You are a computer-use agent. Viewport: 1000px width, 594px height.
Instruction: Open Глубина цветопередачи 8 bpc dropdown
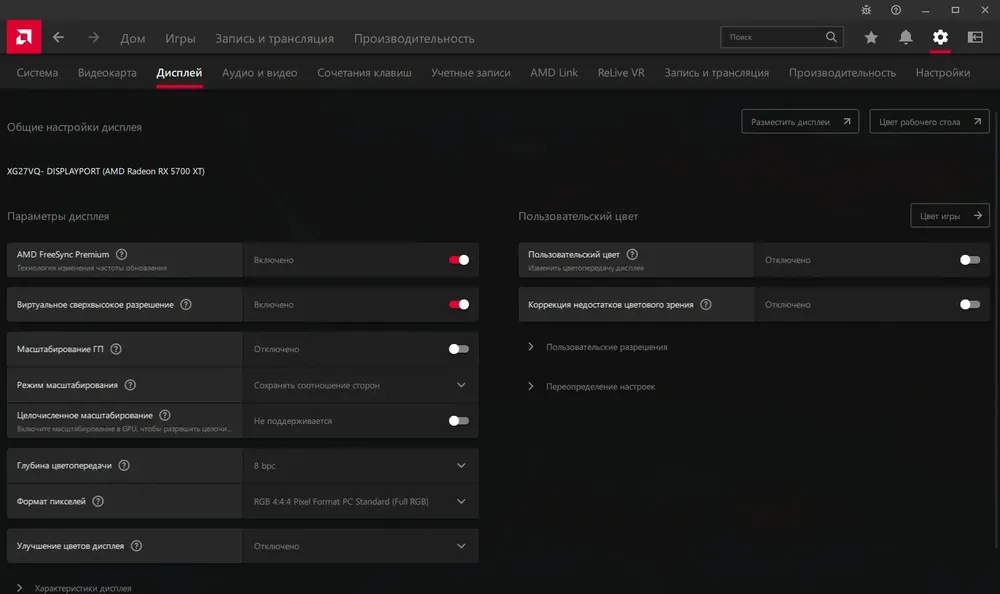(360, 466)
